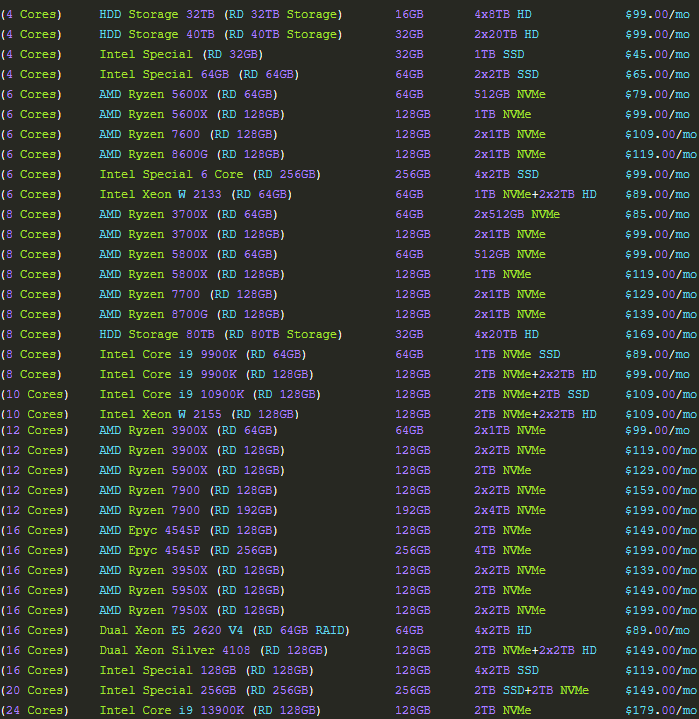Click the 2x20TB HD storage value
Image resolution: width=699 pixels, height=719 pixels.
pos(507,35)
